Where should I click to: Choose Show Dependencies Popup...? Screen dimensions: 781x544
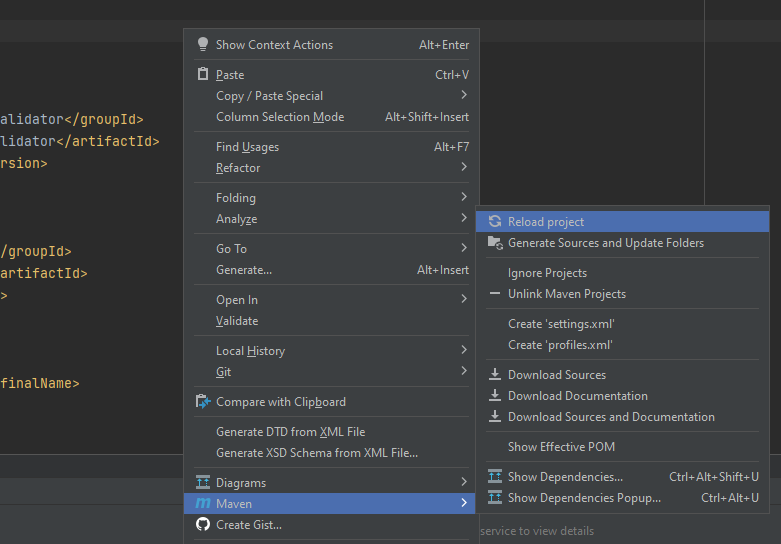[x=623, y=498]
